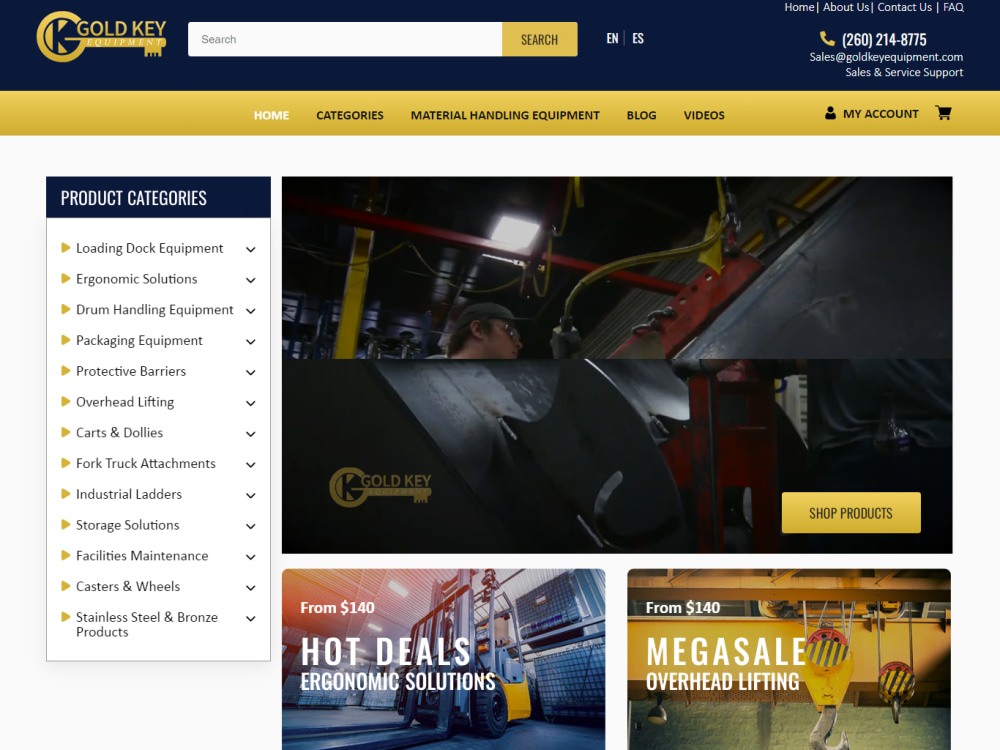
Task: Click the arrow bullet beside Loading Dock Equipment
Action: (x=65, y=247)
